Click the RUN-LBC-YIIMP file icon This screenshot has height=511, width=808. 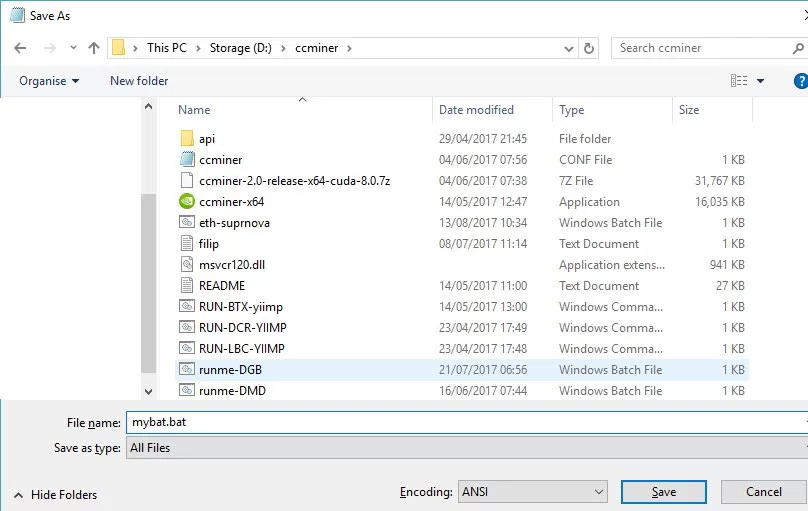pos(187,348)
